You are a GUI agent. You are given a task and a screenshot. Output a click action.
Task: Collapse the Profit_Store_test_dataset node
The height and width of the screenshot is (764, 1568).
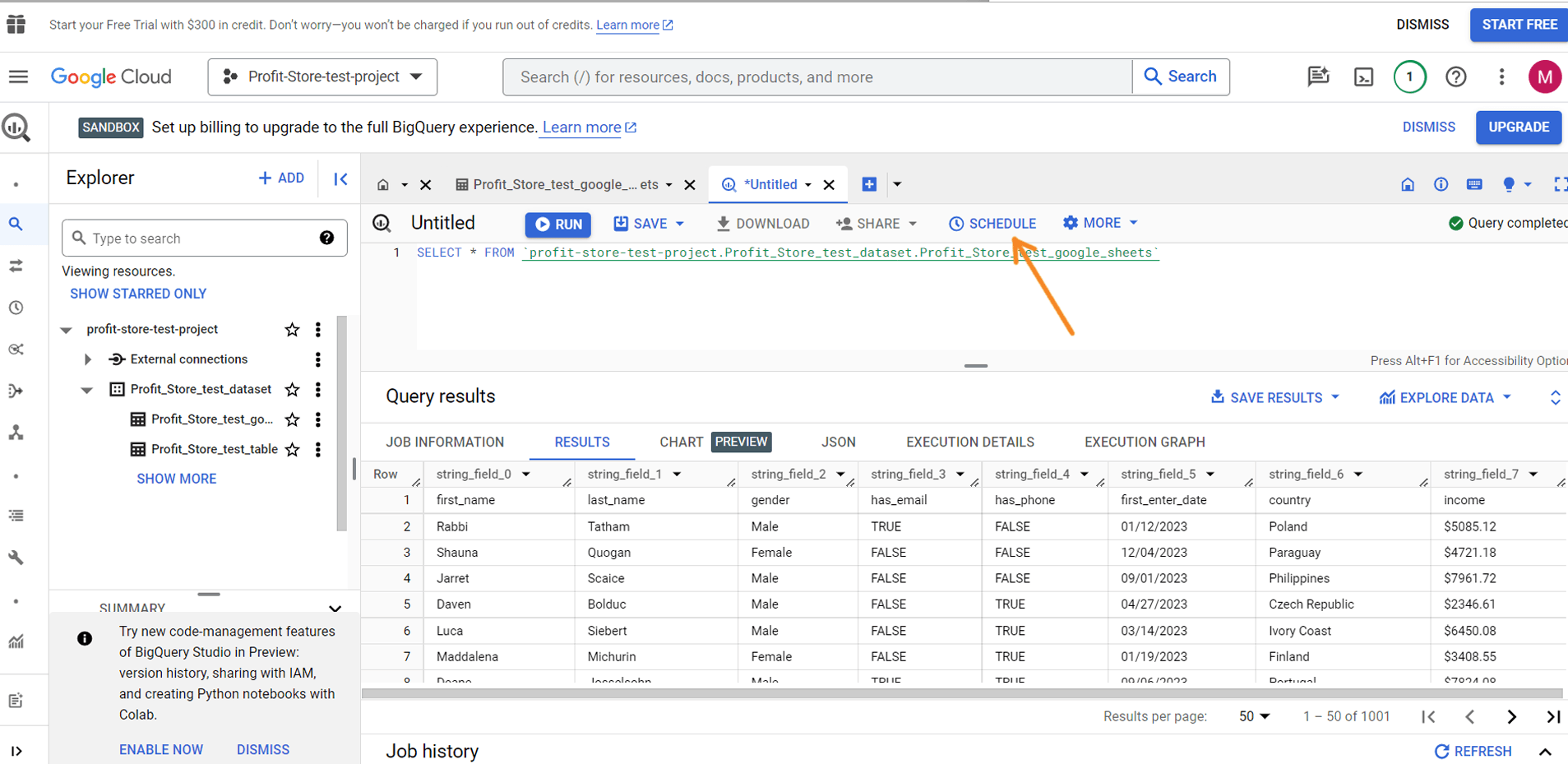(87, 390)
